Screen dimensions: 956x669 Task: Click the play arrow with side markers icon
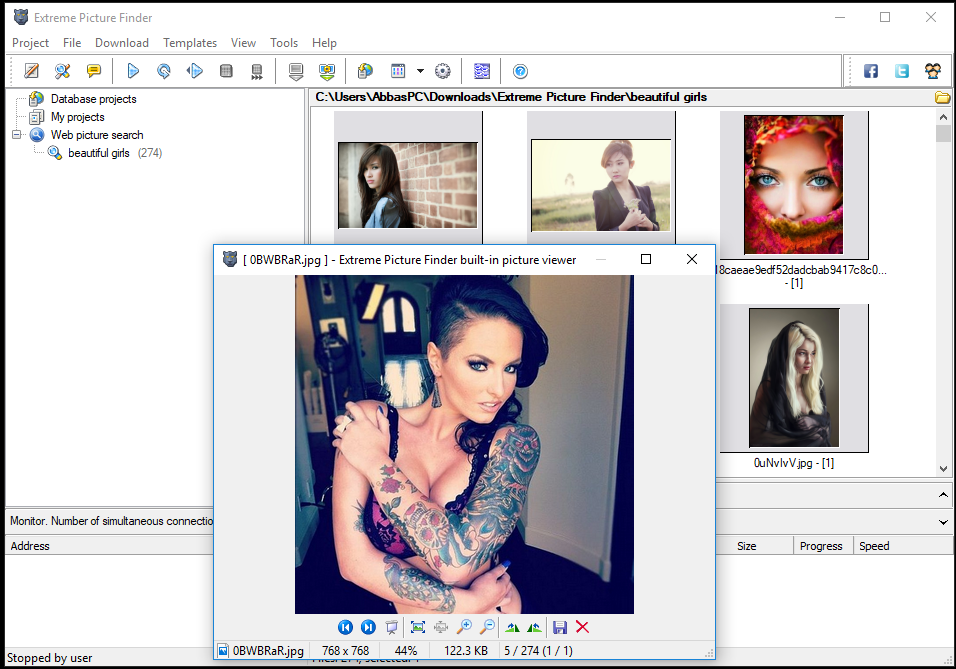194,71
